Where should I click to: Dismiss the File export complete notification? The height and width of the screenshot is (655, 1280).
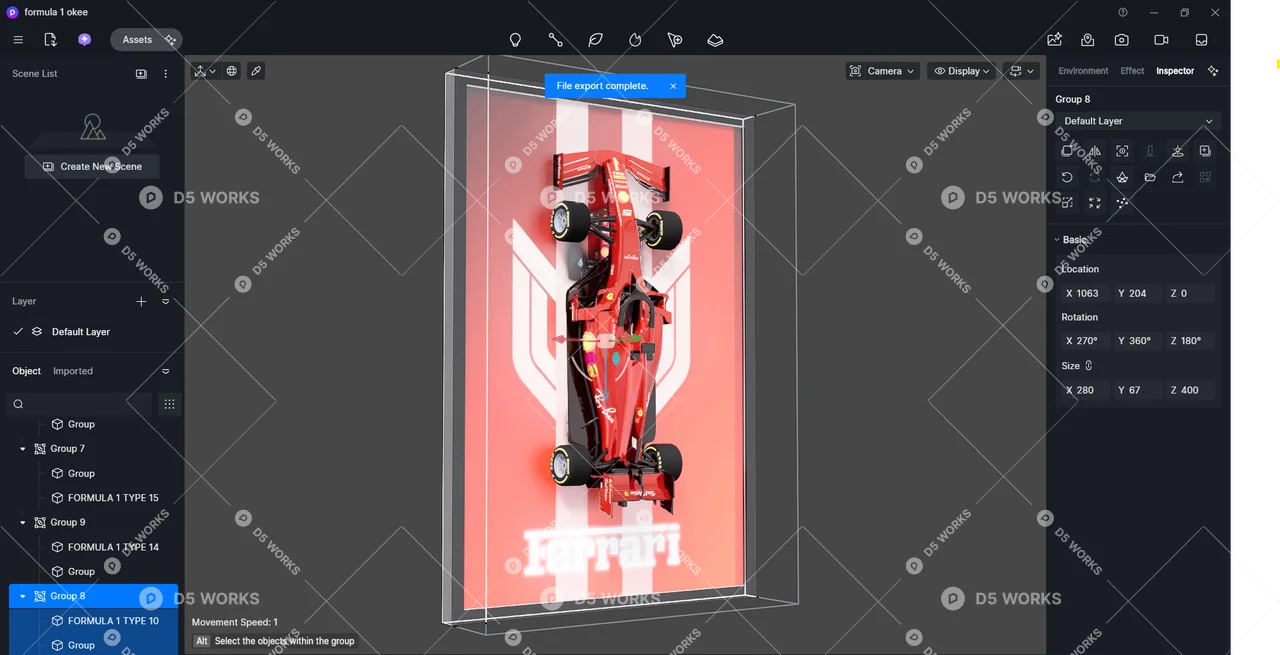click(x=673, y=86)
